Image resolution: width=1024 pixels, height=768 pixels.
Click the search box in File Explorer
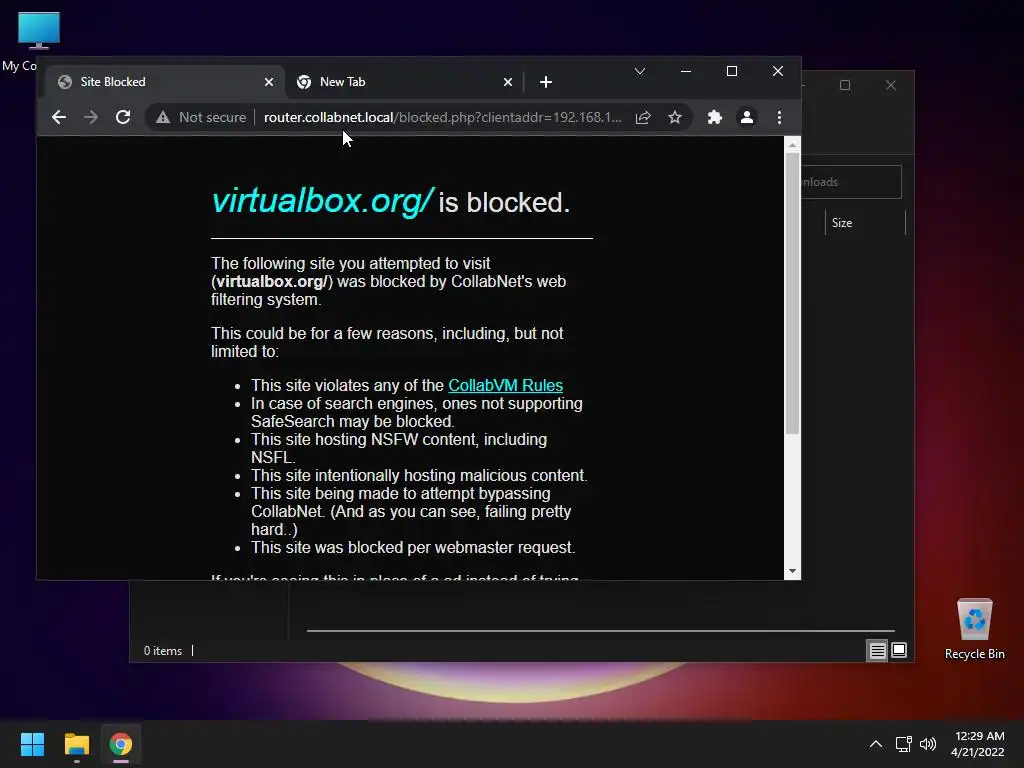point(851,182)
